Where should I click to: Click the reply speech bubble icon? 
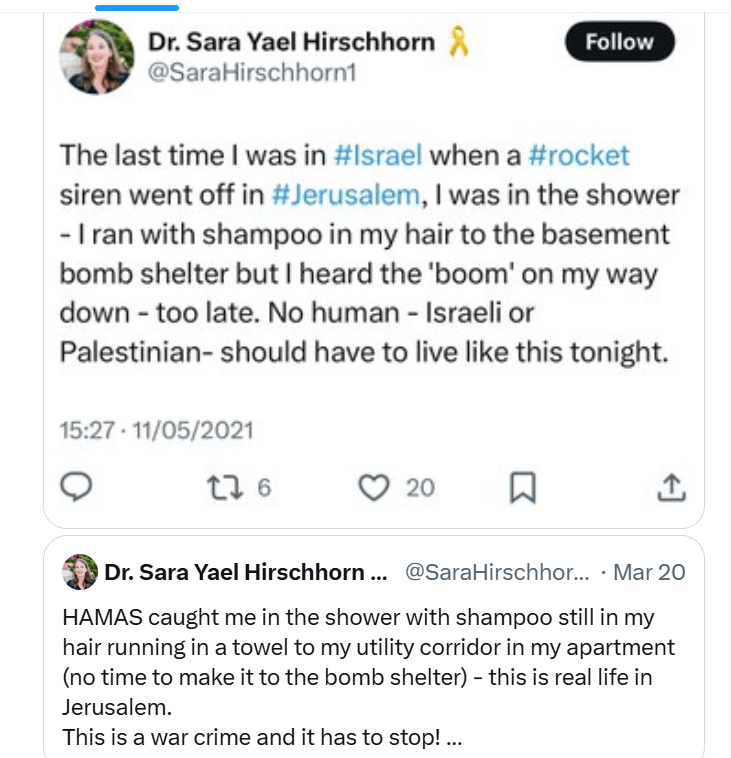coord(76,487)
